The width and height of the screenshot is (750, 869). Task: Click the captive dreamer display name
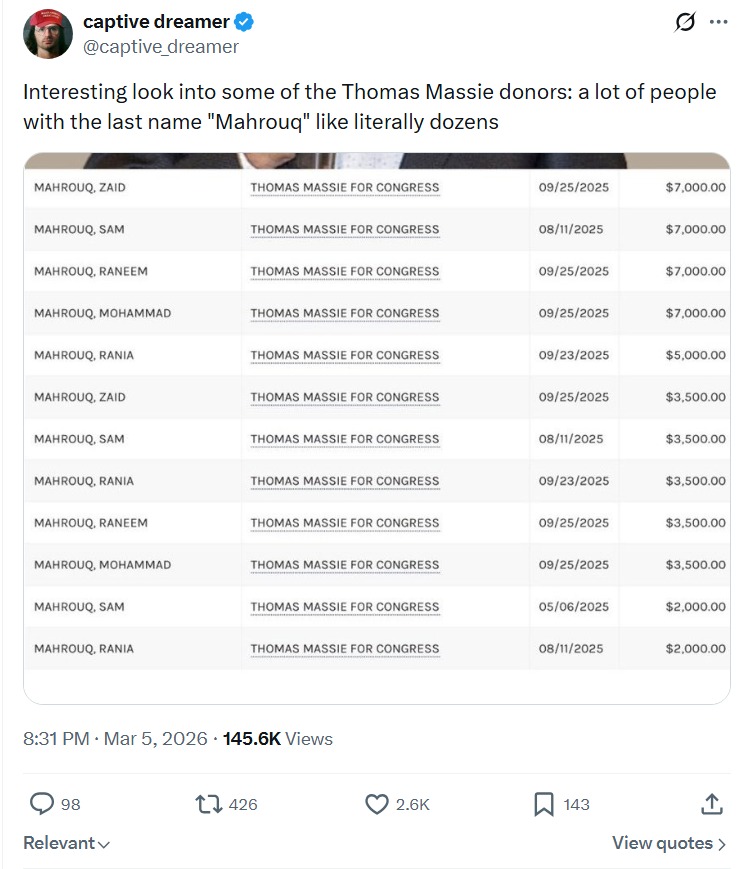[x=155, y=22]
